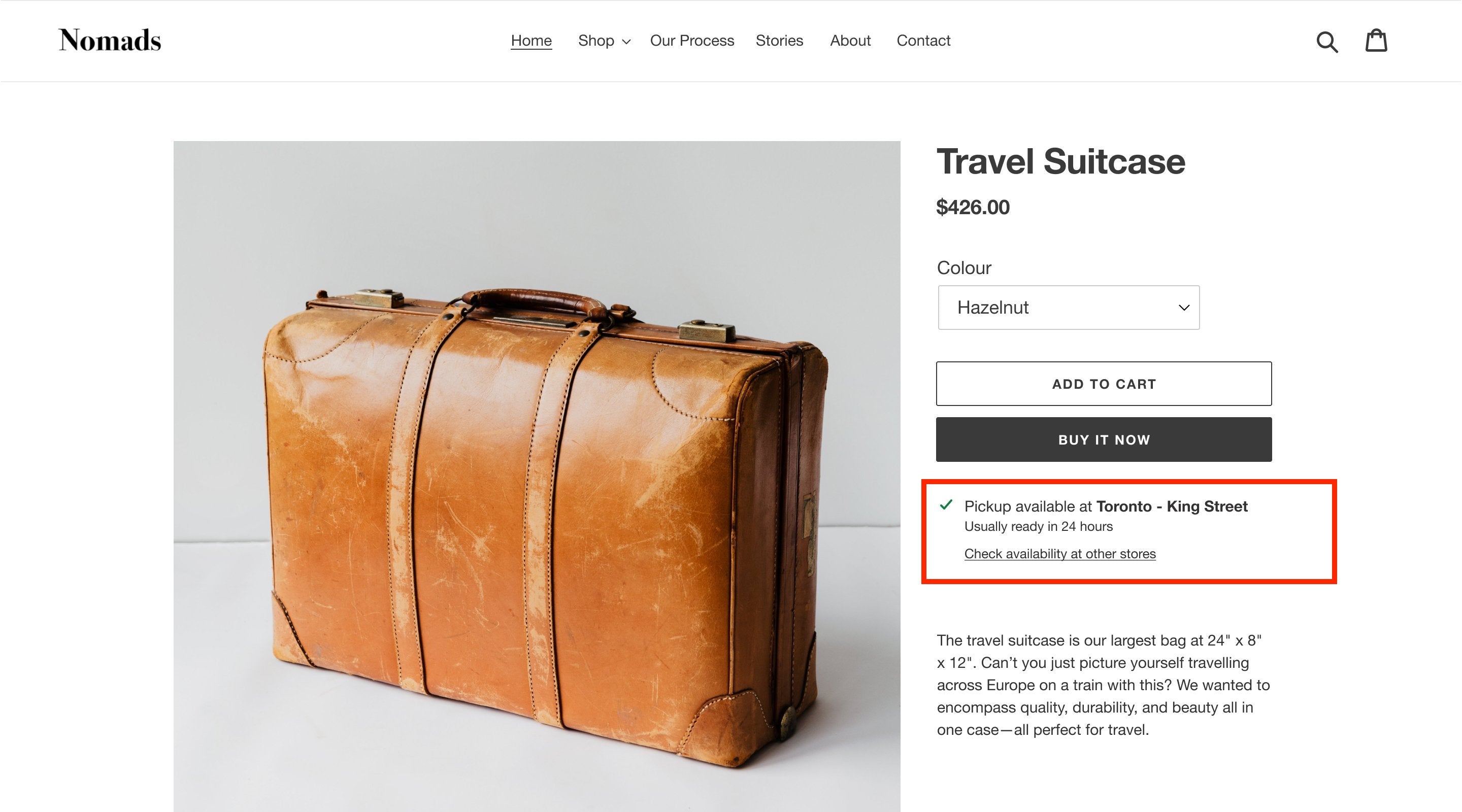Go to the Home nav link
The width and height of the screenshot is (1462, 812).
tap(531, 41)
